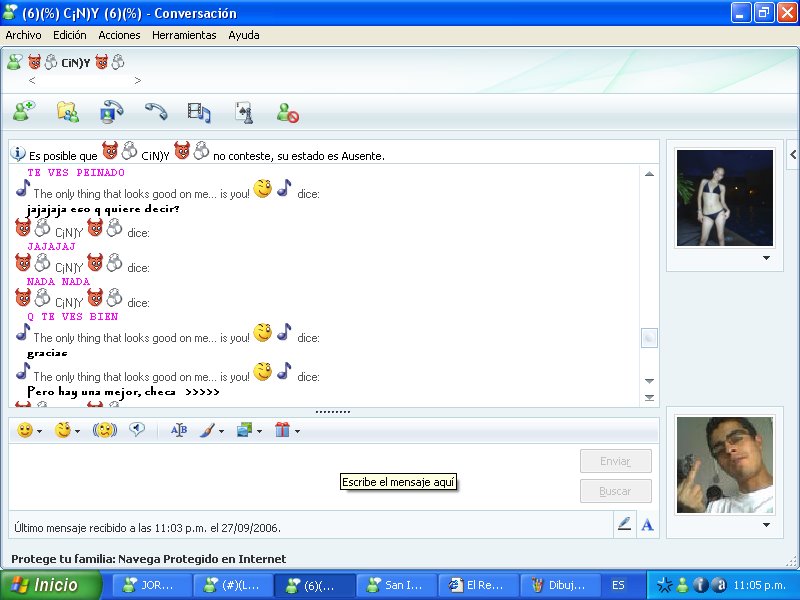Viewport: 800px width, 600px height.
Task: Click the info icon in the away notice
Action: click(x=18, y=153)
